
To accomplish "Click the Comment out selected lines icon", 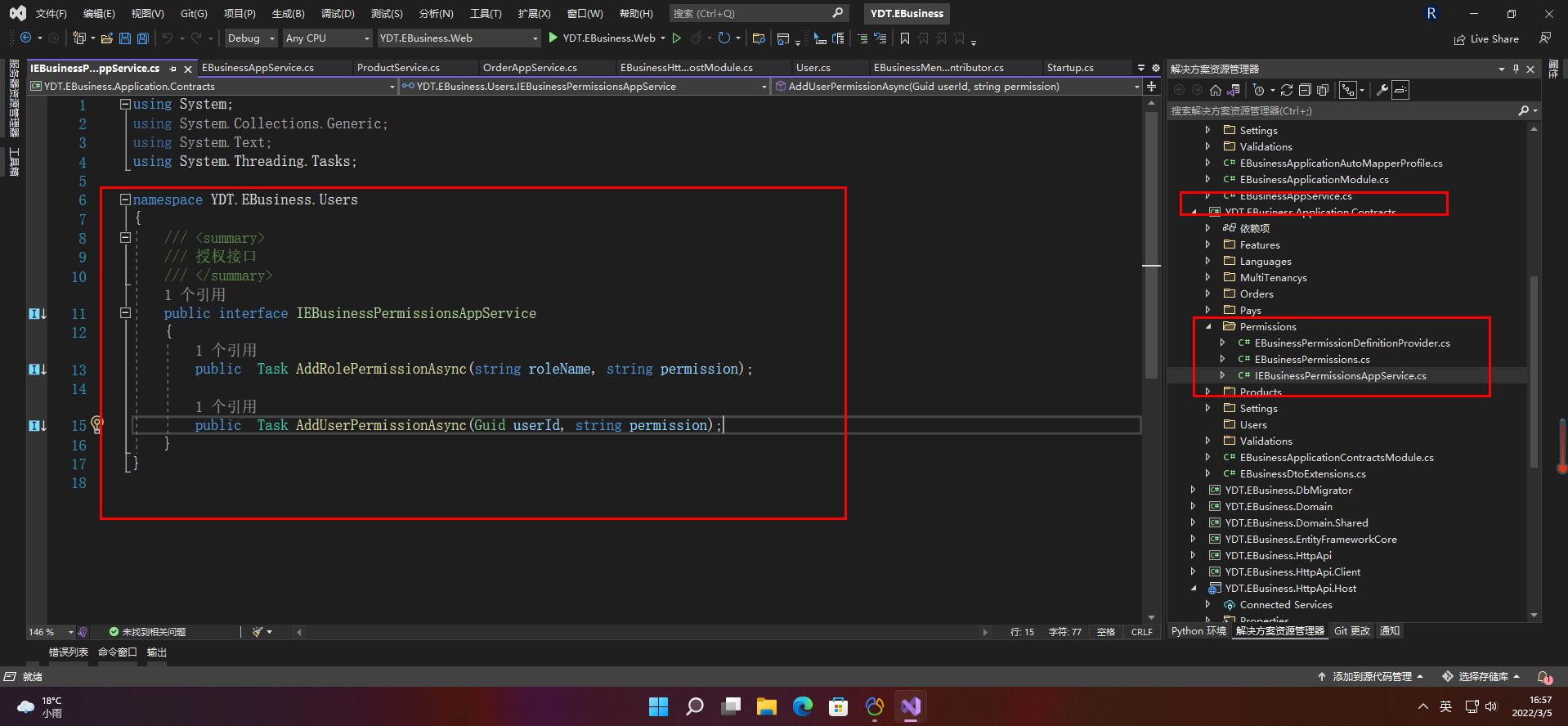I will click(862, 38).
